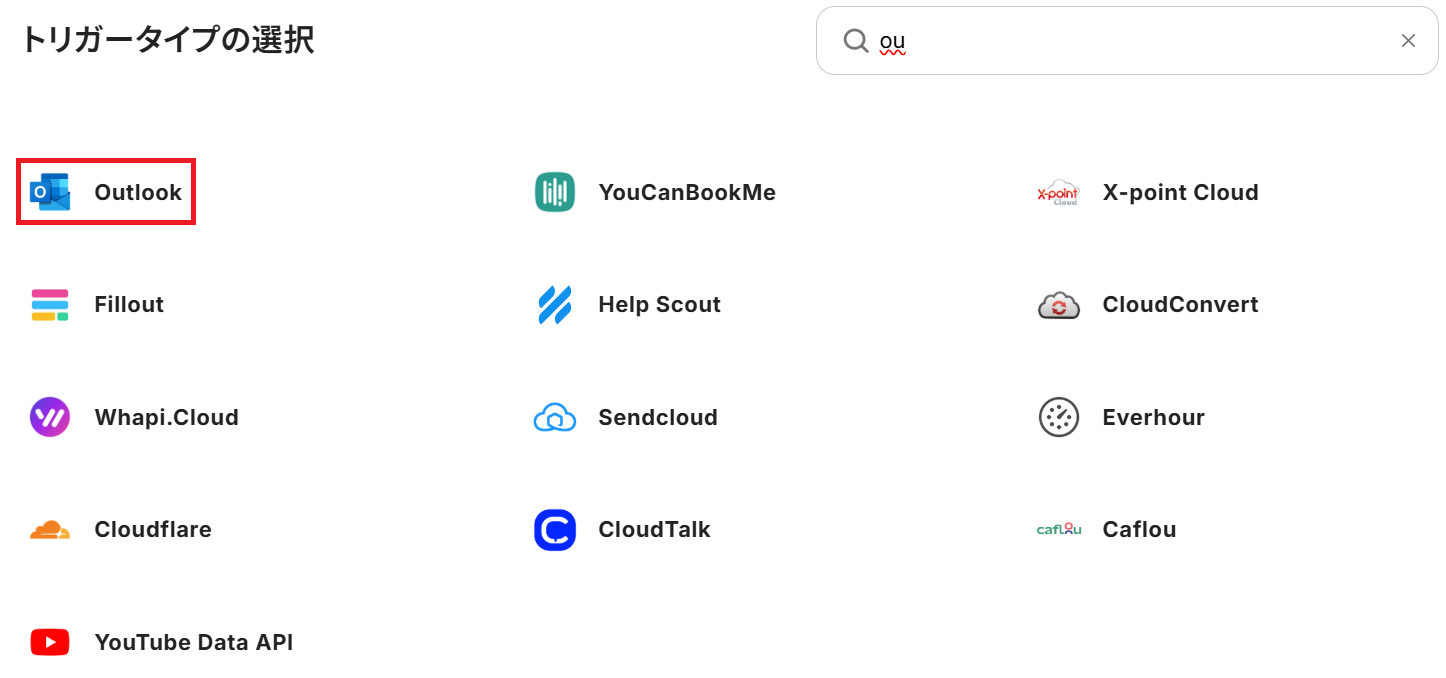Click the Cloudflare orange cloud icon
Image resolution: width=1446 pixels, height=678 pixels.
click(50, 530)
